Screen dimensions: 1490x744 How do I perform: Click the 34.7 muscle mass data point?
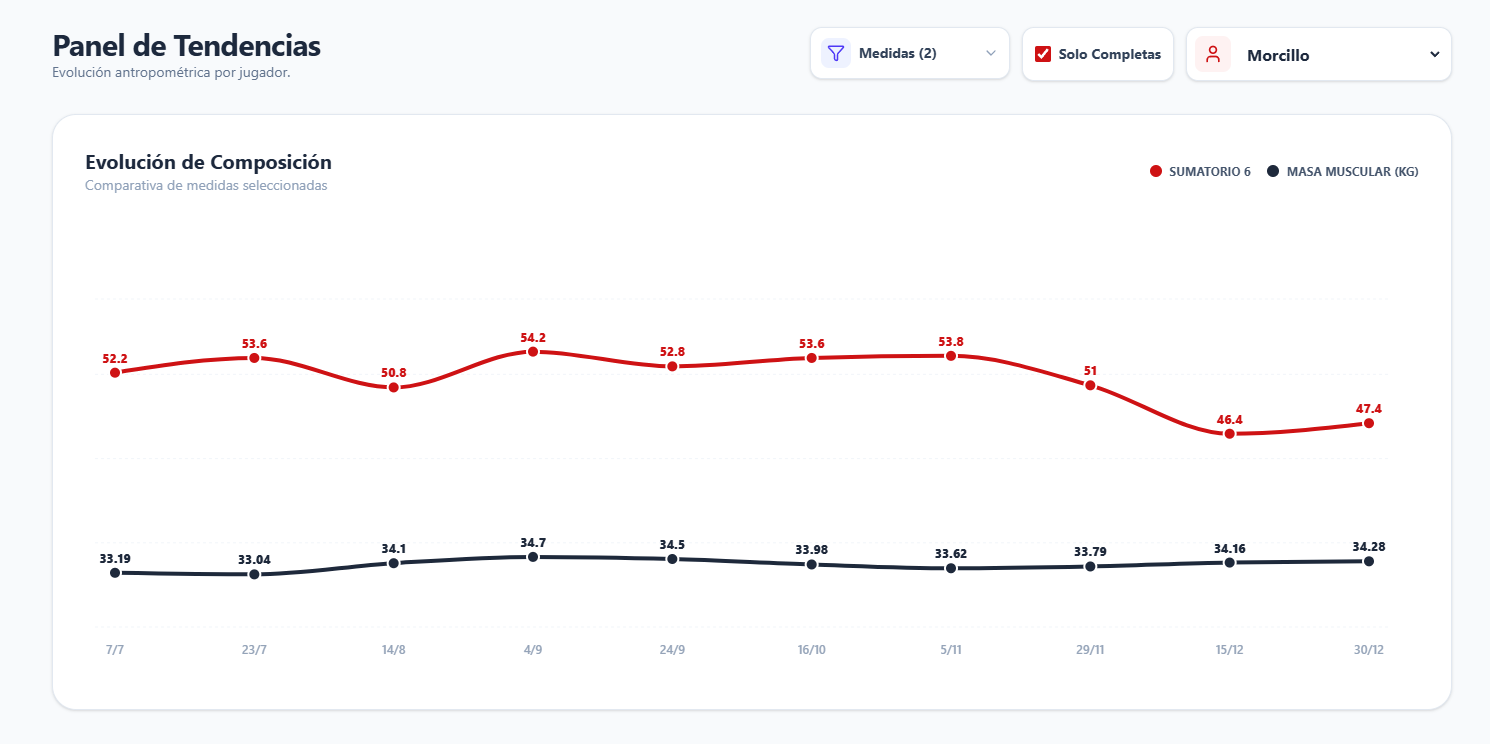coord(533,557)
